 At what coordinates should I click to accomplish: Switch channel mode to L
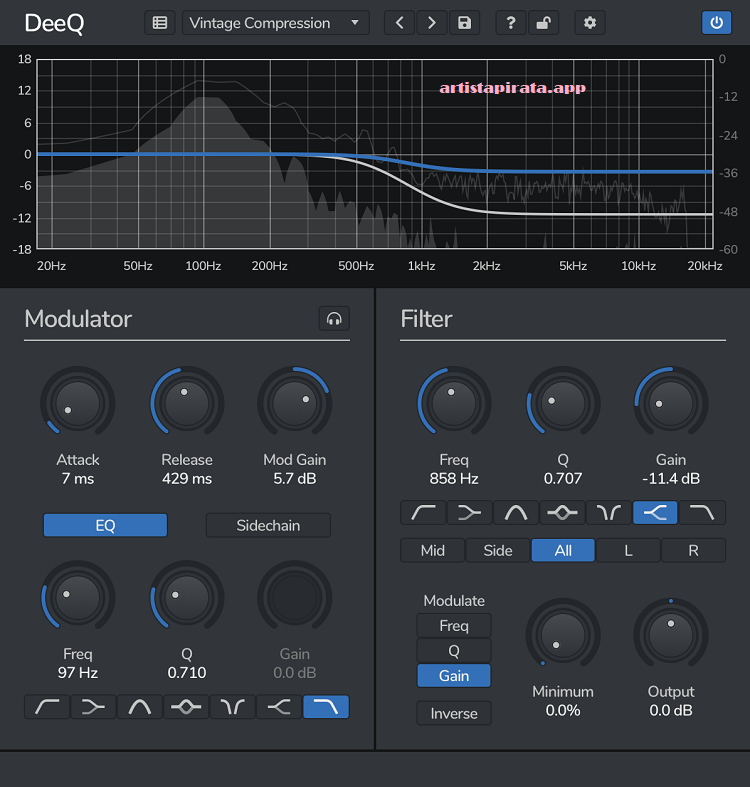(628, 550)
